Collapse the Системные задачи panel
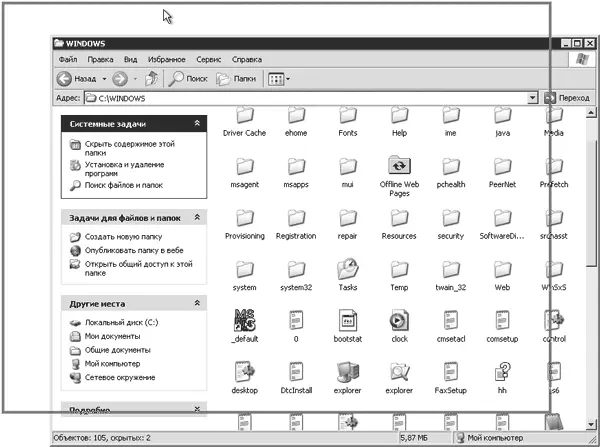600x447 pixels. (197, 123)
